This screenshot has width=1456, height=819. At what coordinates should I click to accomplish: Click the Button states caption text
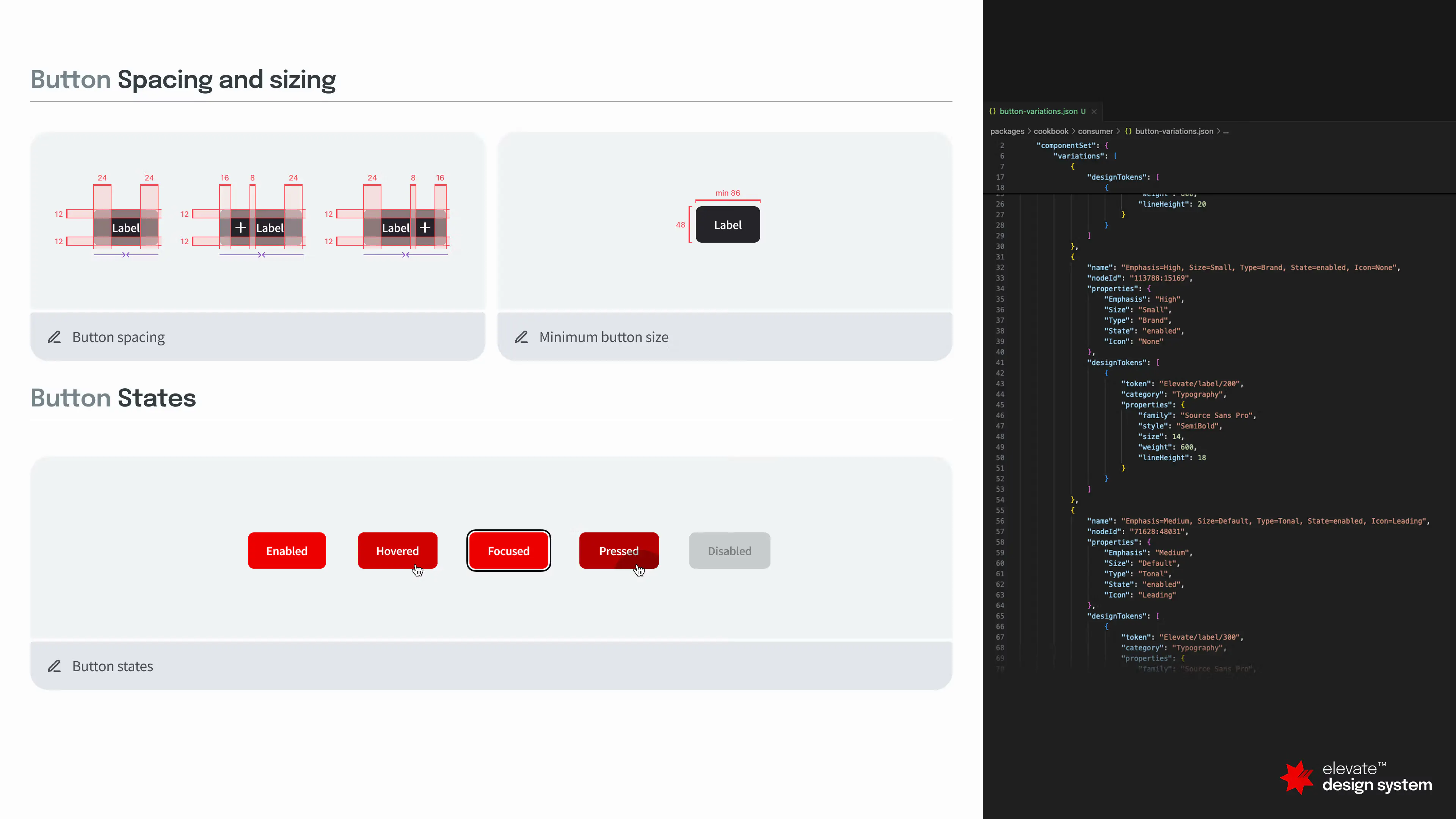113,667
